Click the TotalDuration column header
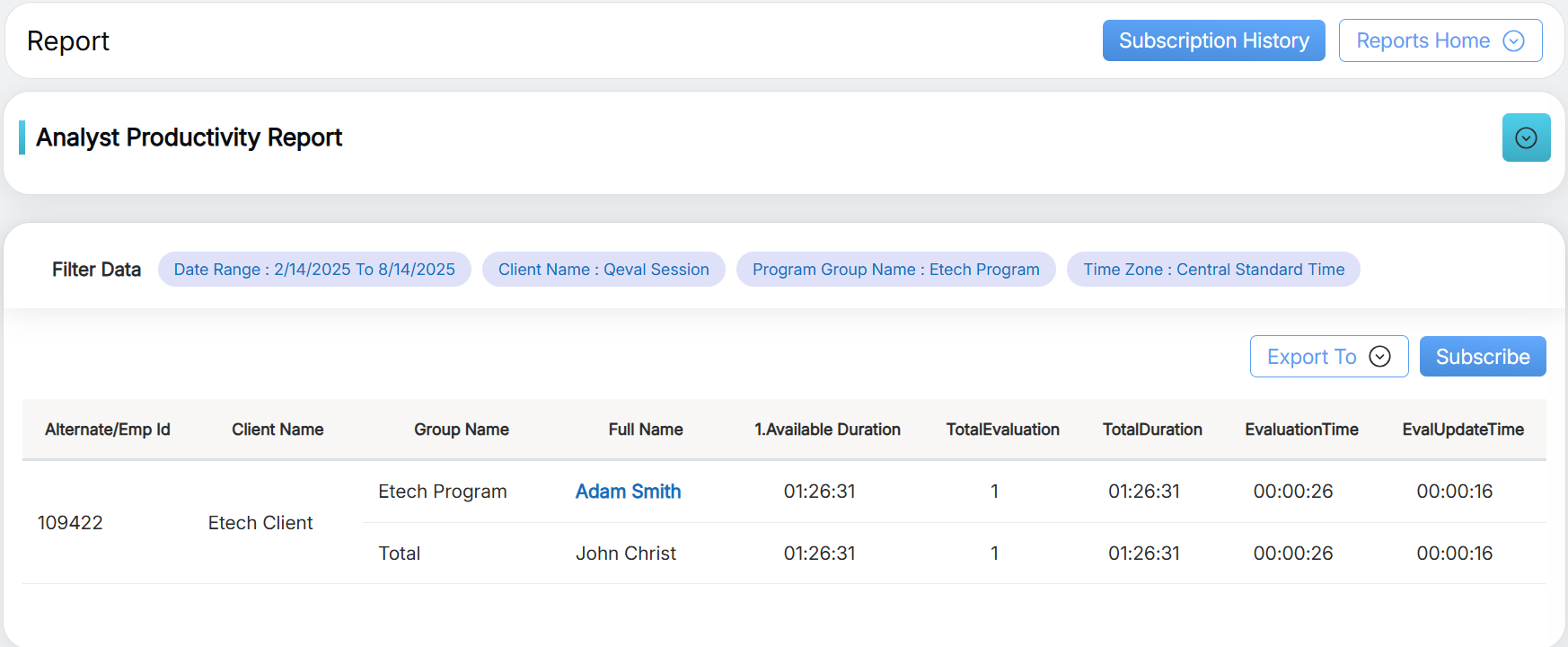This screenshot has height=647, width=1568. pyautogui.click(x=1152, y=430)
